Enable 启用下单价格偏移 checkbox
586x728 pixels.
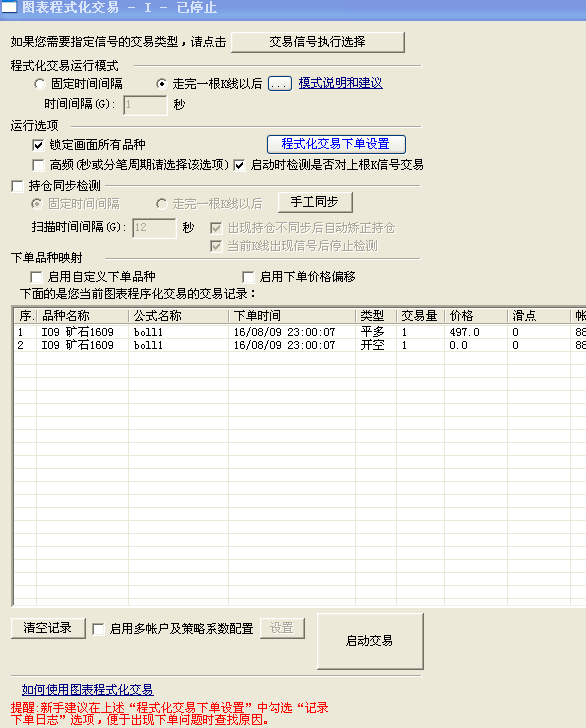248,277
